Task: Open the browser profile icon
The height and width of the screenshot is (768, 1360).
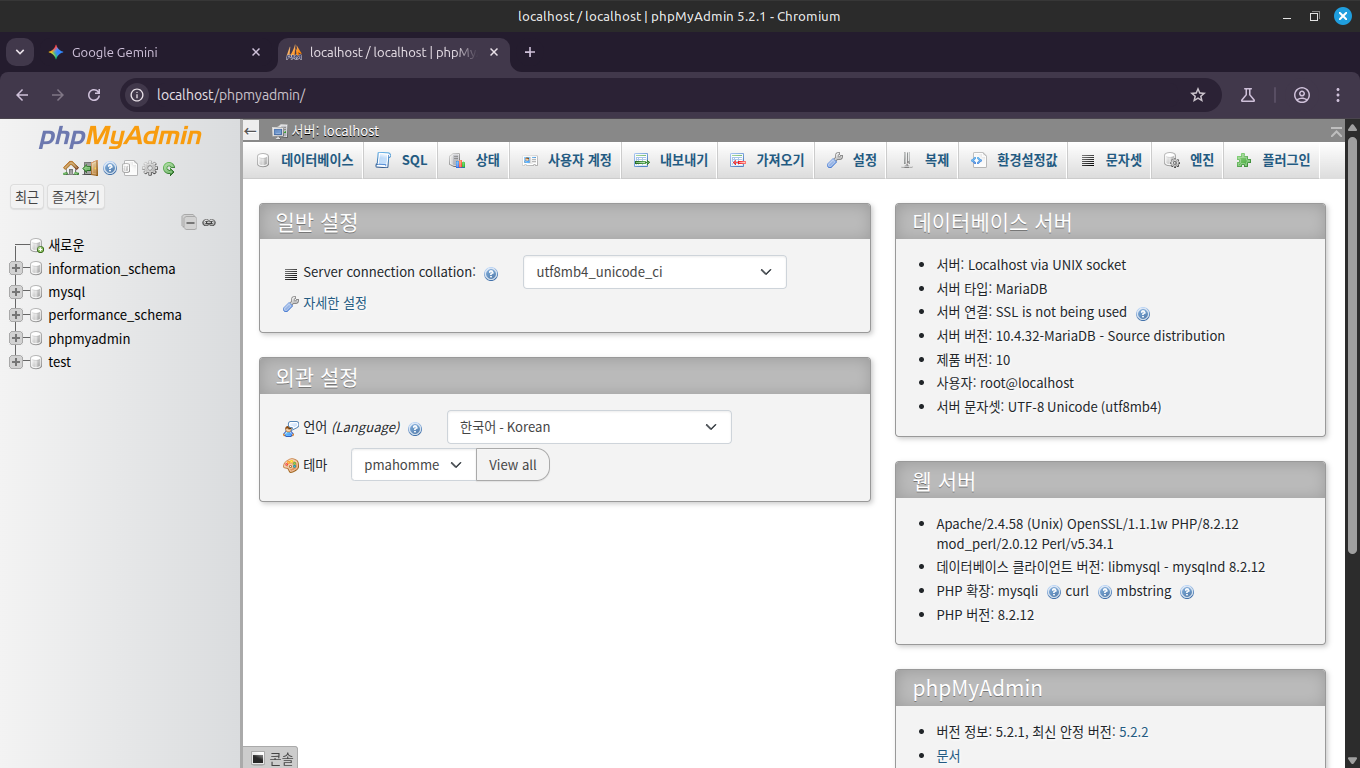Action: [1302, 95]
